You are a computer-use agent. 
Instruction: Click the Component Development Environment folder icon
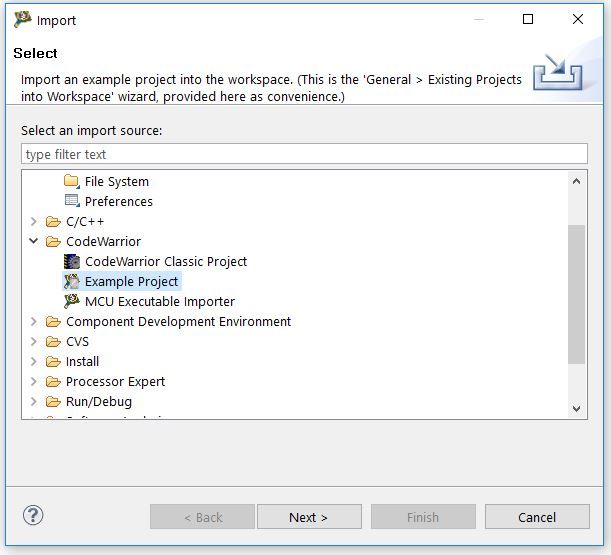pos(53,322)
